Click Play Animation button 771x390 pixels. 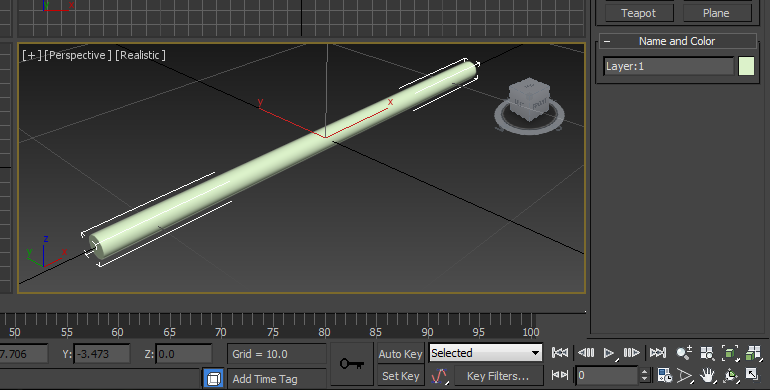pyautogui.click(x=609, y=353)
